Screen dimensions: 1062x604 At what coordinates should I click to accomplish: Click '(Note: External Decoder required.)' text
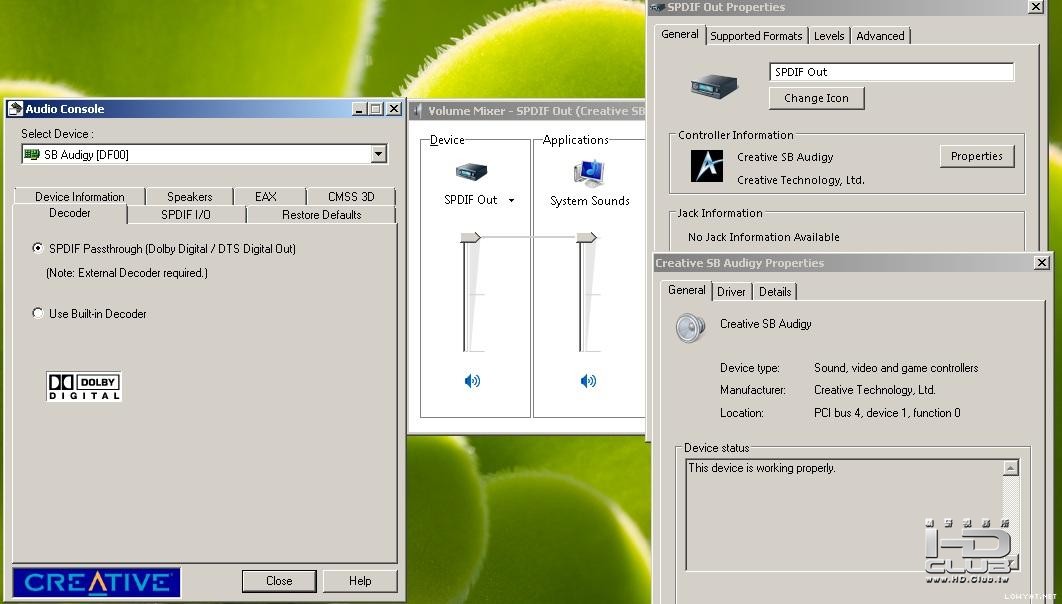pyautogui.click(x=127, y=273)
